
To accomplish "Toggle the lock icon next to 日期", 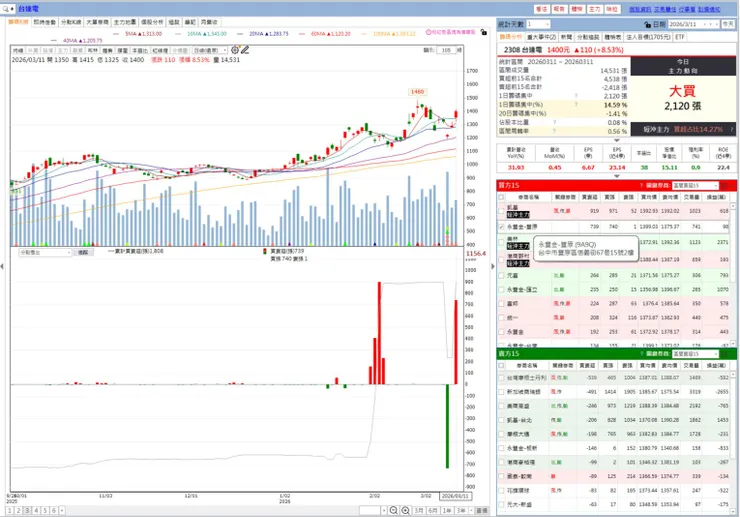I will [648, 24].
